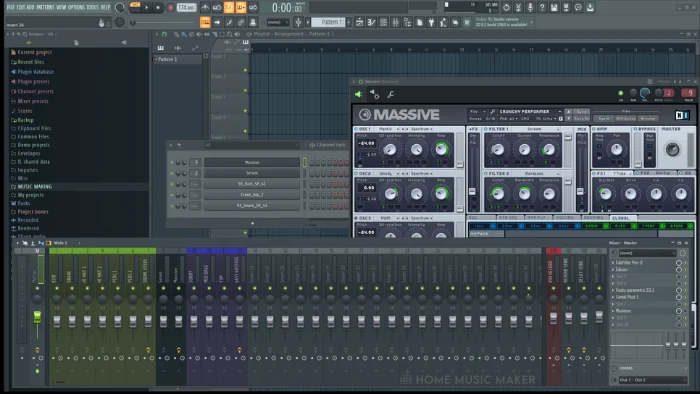Toggle FX1 on/off switch in Massive
This screenshot has height=394, width=700.
pyautogui.click(x=594, y=173)
